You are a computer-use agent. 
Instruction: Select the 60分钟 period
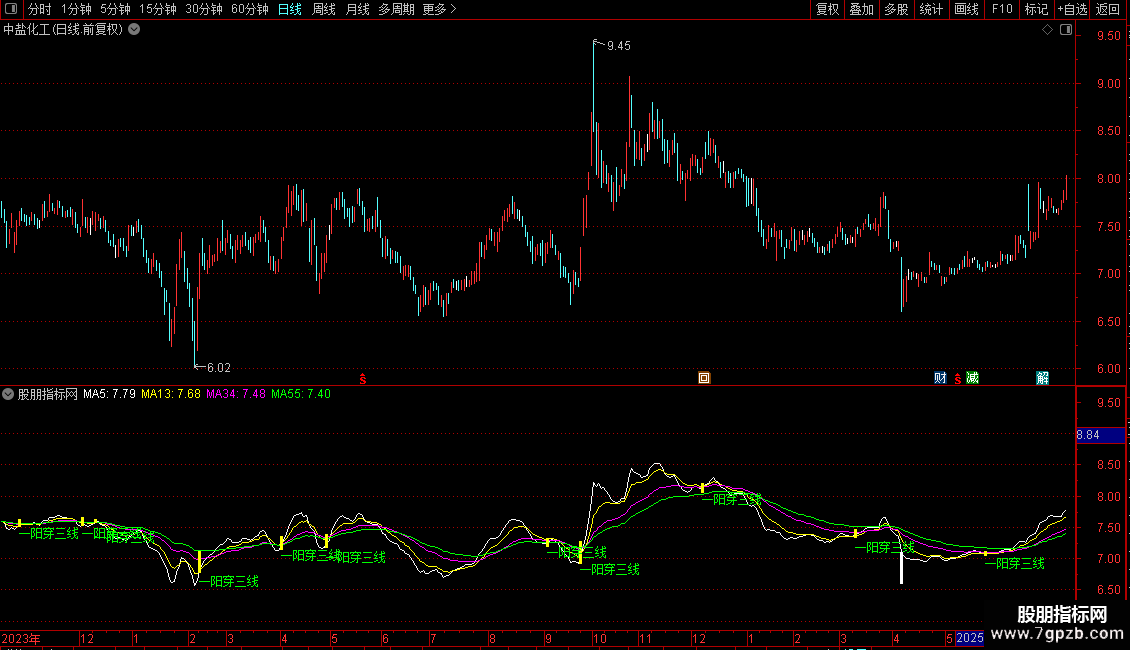250,9
